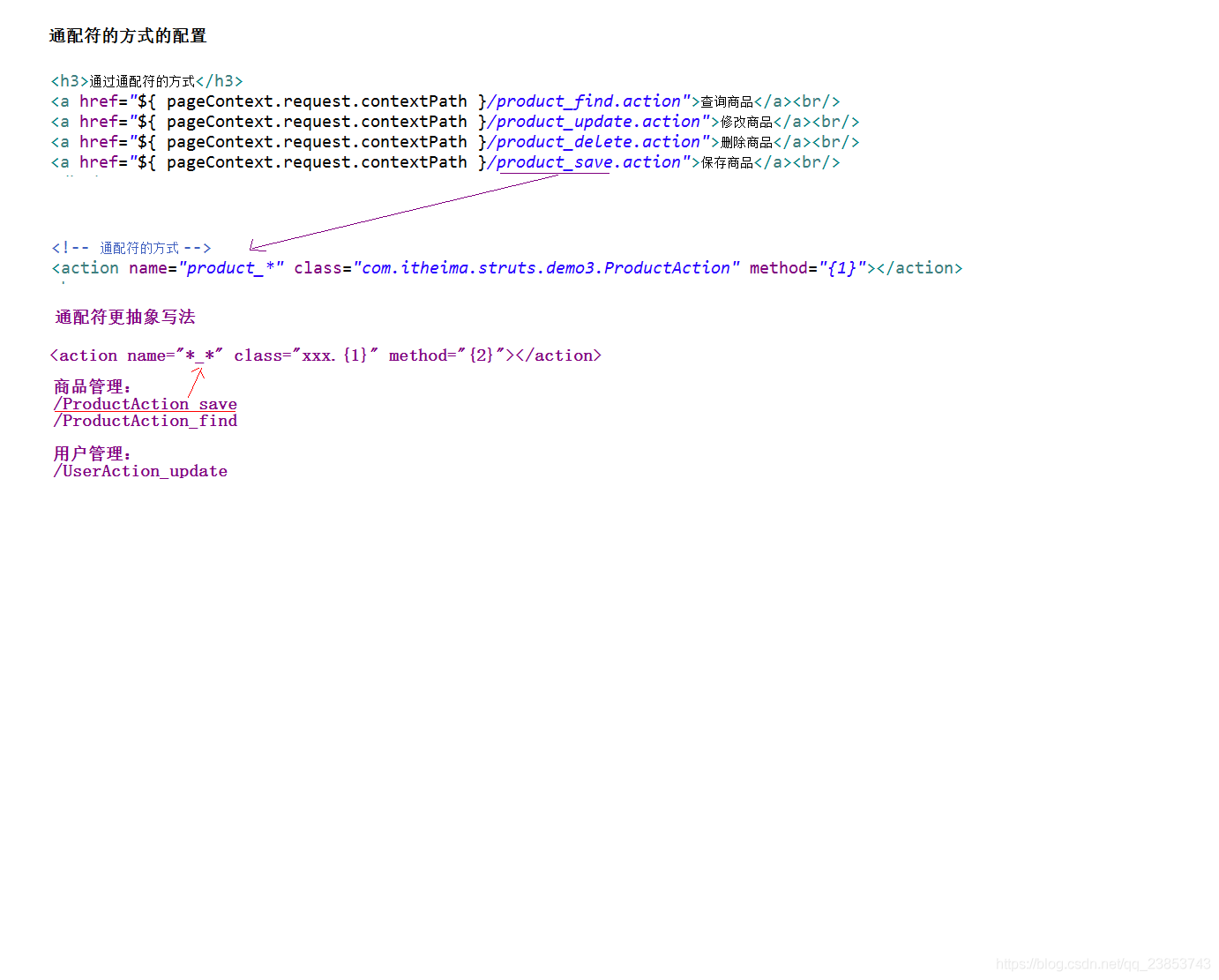Click the 商品管理 label

coord(93,387)
